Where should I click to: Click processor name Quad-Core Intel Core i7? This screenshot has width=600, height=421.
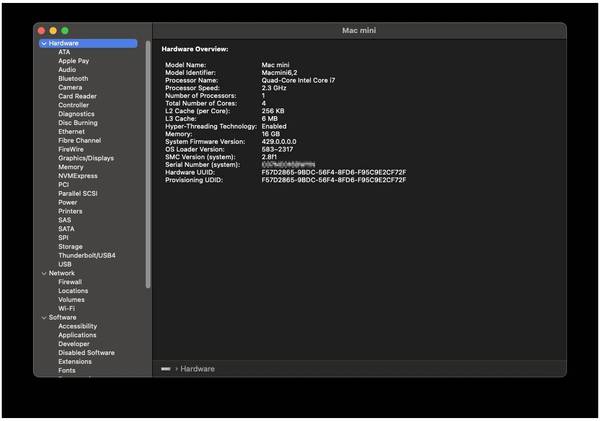click(x=298, y=80)
